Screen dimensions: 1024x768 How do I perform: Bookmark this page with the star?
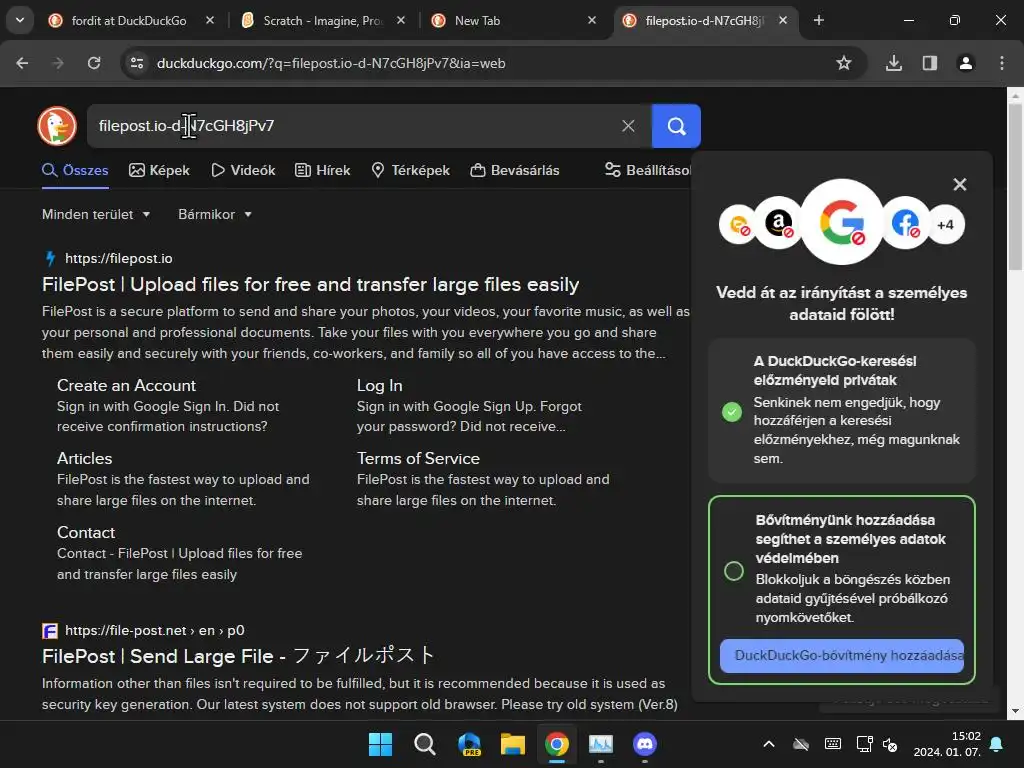coord(844,63)
